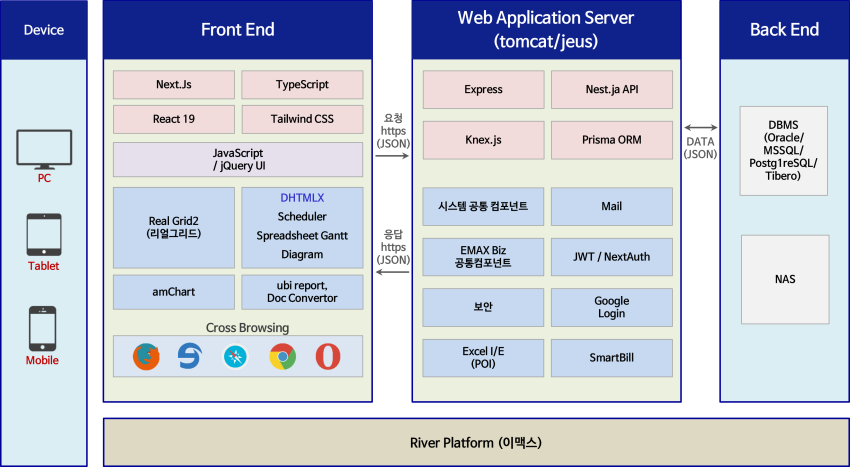850x467 pixels.
Task: Select the Front End header
Action: click(237, 29)
